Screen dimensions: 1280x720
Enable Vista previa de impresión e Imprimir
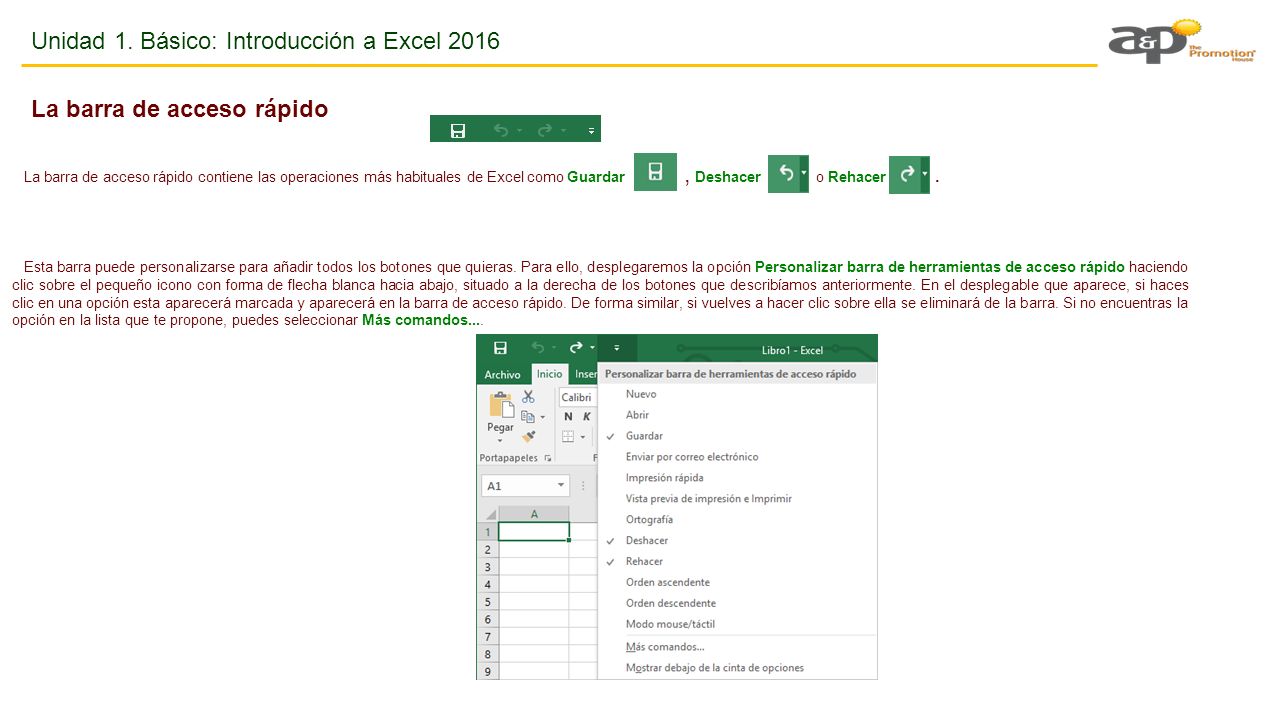[x=737, y=499]
